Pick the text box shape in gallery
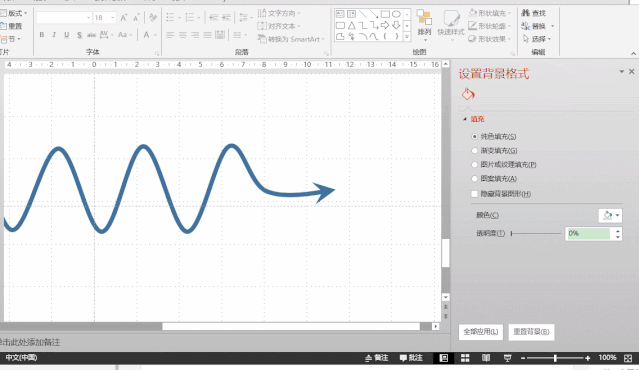The image size is (639, 370). [340, 14]
